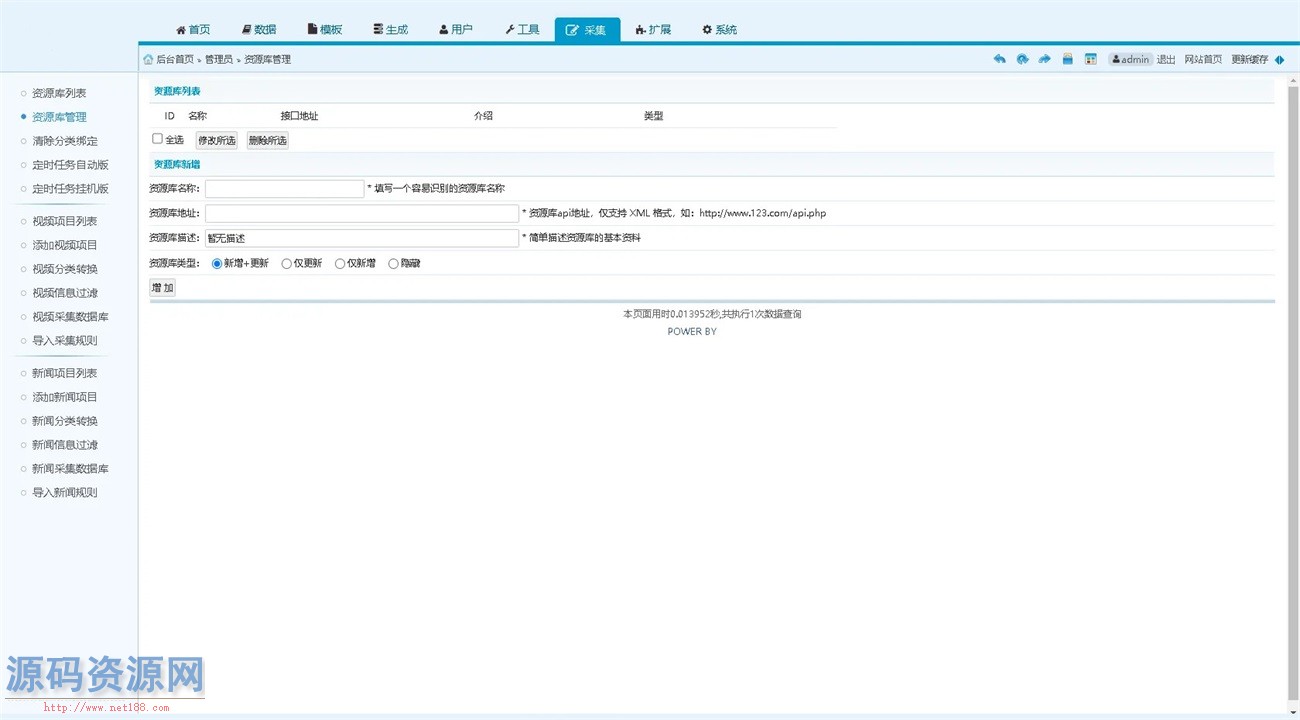This screenshot has width=1300, height=720.
Task: Open the 用户 top tab
Action: pos(456,30)
